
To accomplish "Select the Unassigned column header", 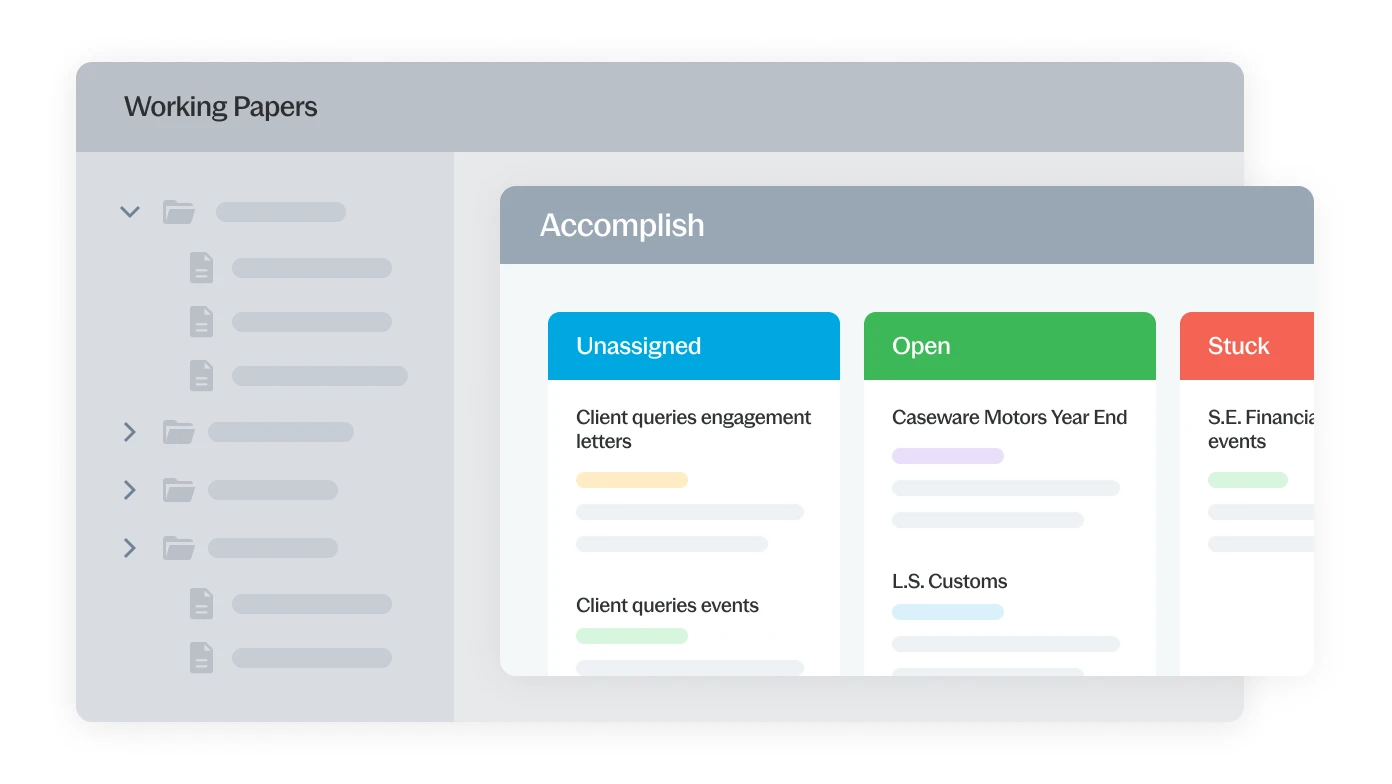I will click(x=693, y=346).
